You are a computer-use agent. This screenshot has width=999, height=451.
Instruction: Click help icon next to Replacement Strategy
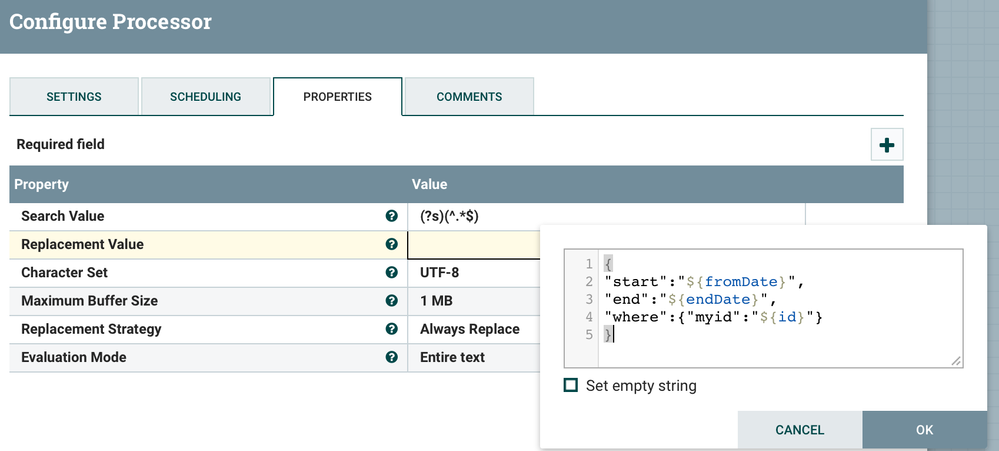pos(391,329)
